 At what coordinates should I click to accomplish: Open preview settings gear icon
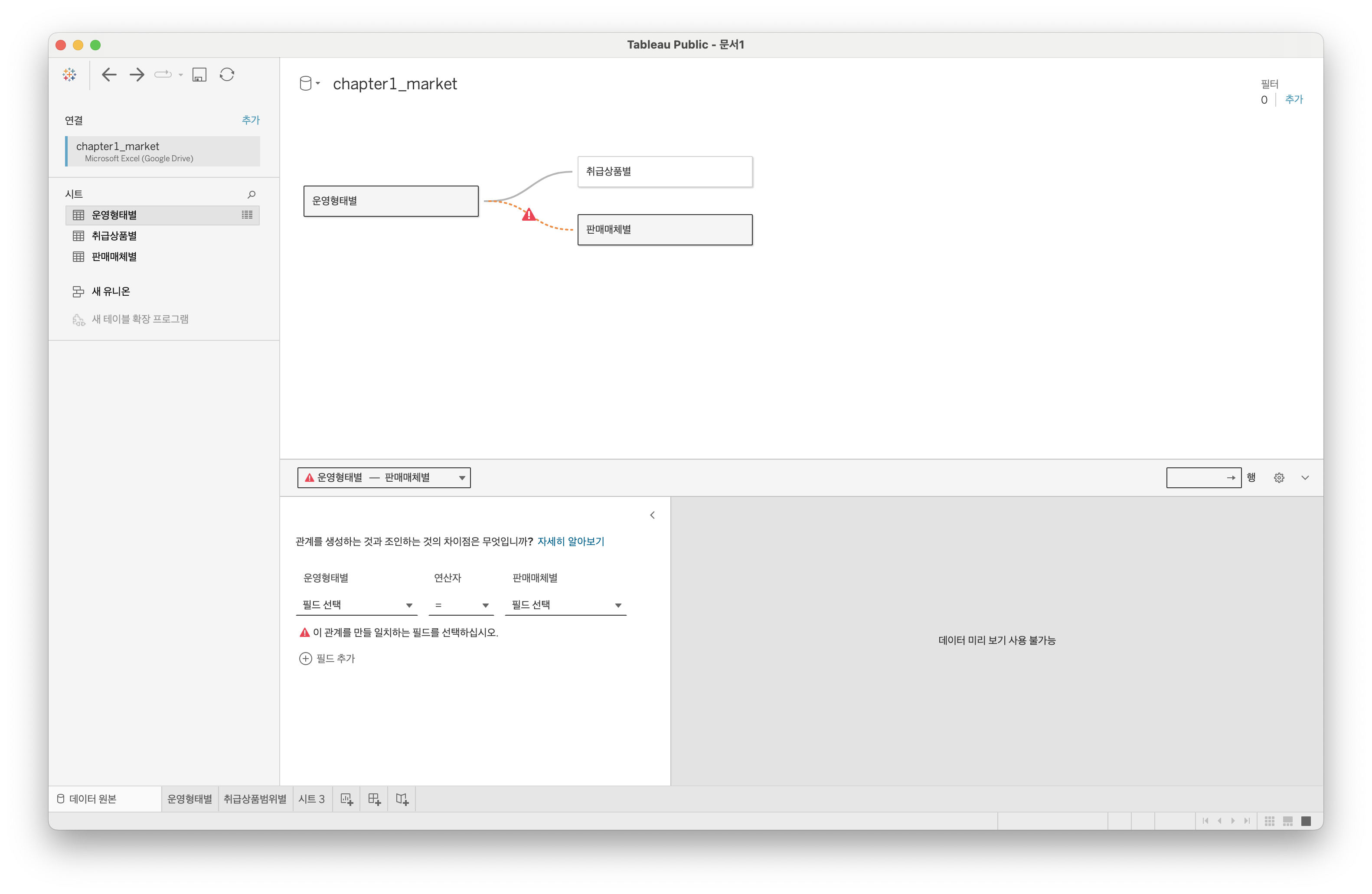1279,478
